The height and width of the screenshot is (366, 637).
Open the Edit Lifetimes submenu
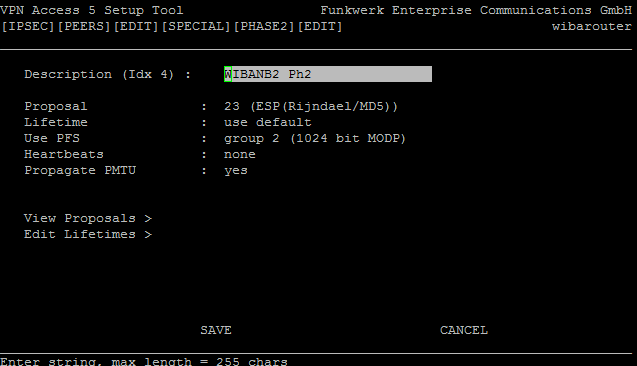point(88,234)
